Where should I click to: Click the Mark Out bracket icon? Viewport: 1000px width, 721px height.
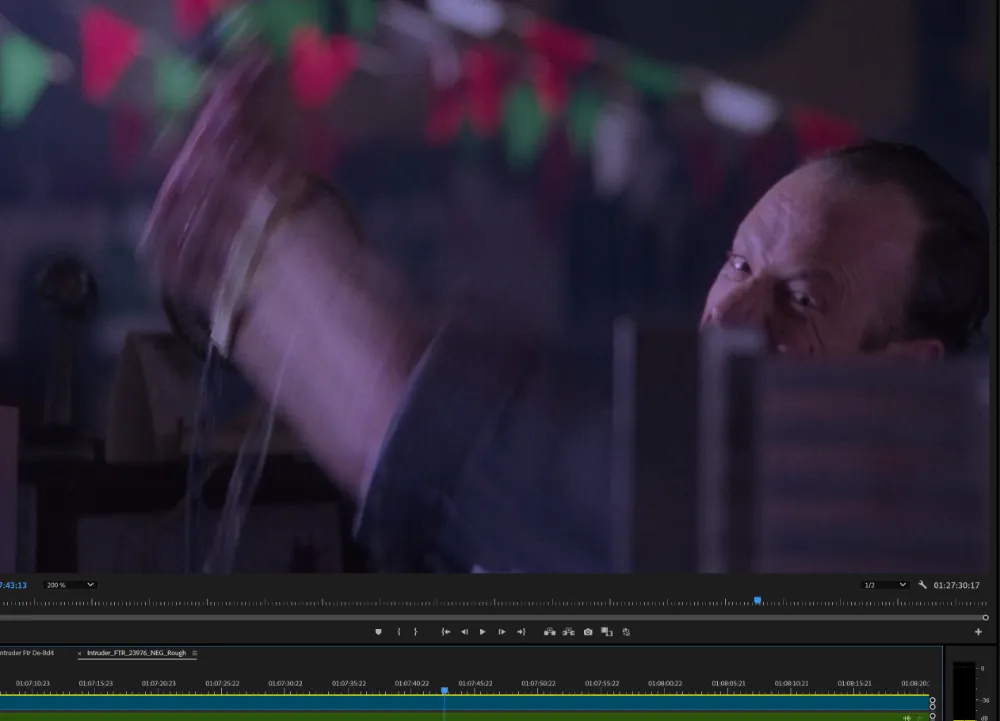pos(416,632)
